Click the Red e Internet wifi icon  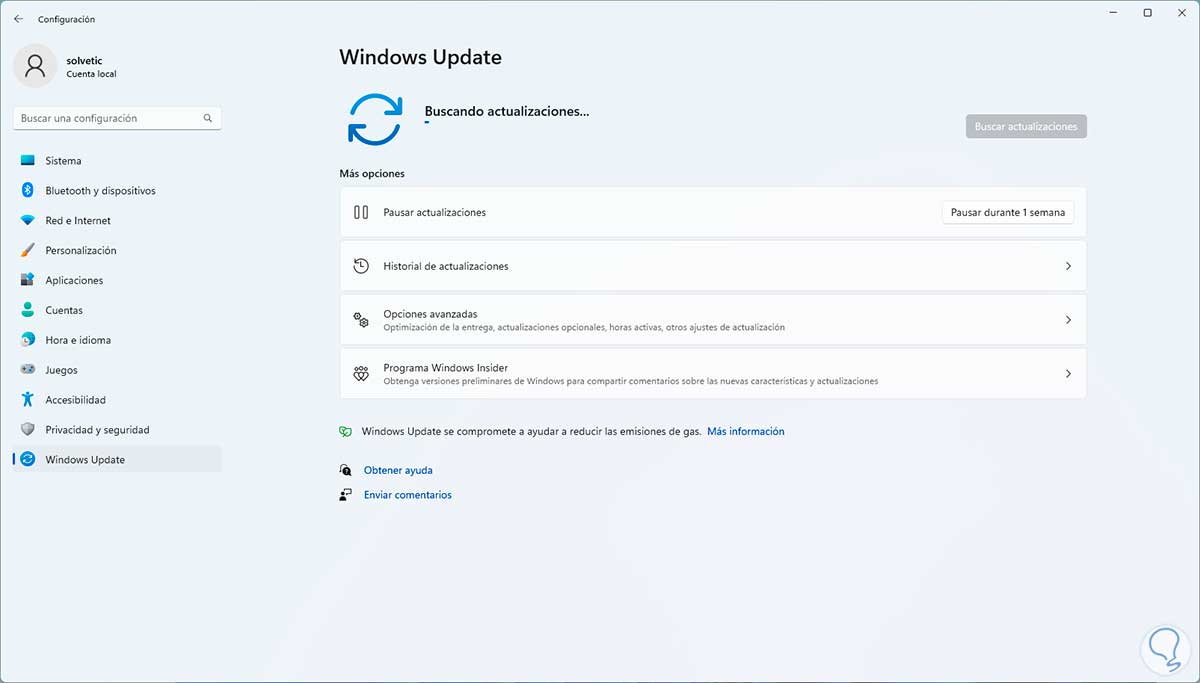(x=27, y=221)
